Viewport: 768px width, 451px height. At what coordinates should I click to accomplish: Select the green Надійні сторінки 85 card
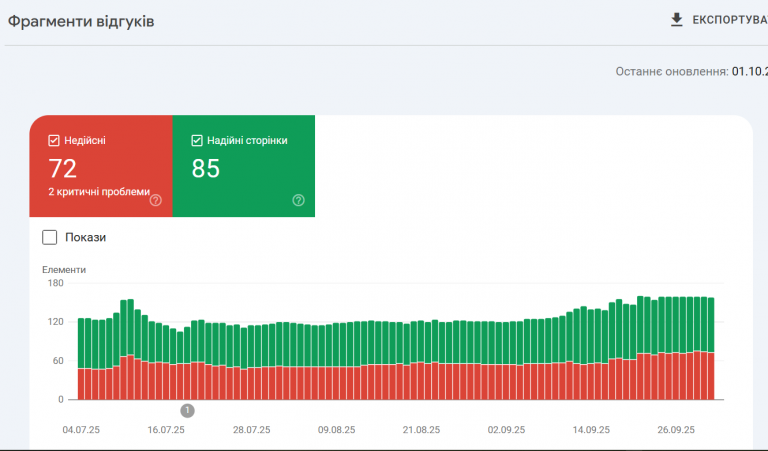tap(243, 166)
